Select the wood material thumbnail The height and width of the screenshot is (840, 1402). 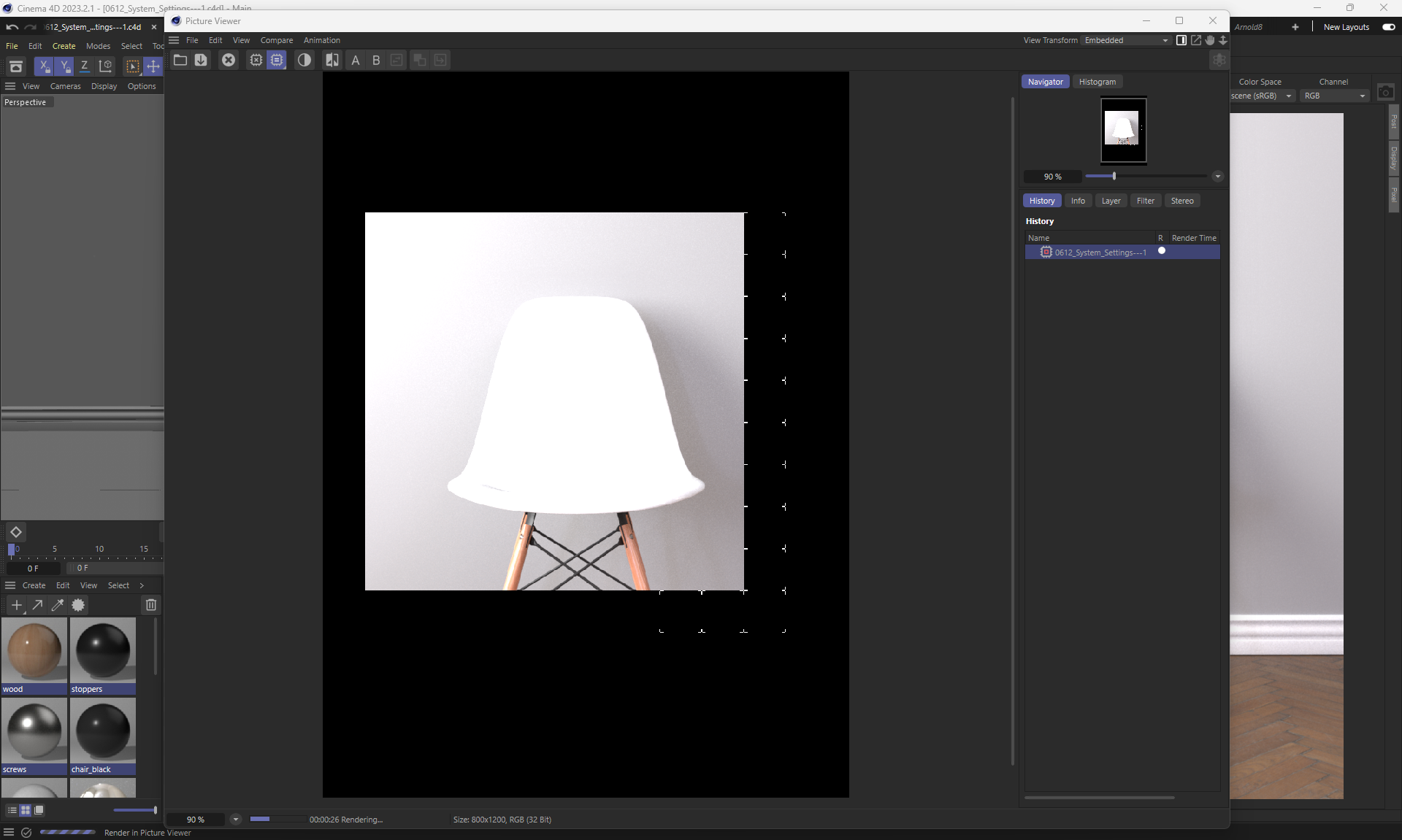(34, 650)
